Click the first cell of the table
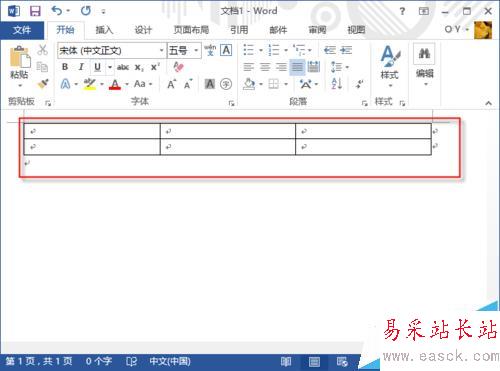Viewport: 500px width, 371px height. pos(92,131)
